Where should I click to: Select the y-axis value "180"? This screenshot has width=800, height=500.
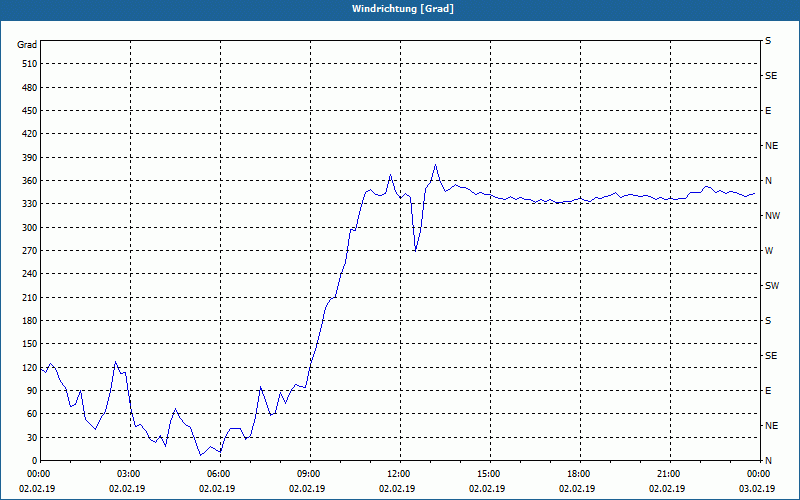tap(30, 320)
